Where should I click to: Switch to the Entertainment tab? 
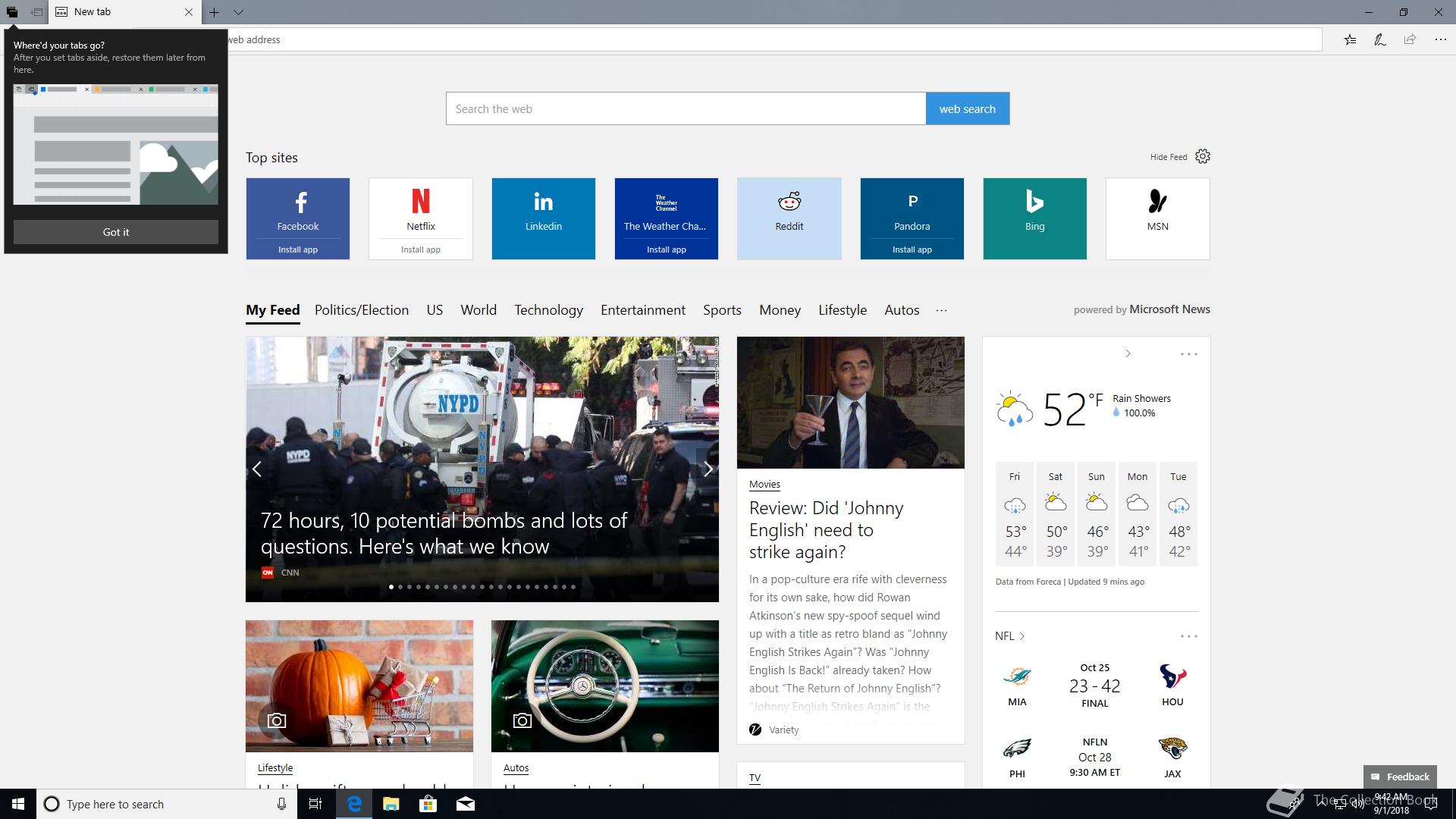point(643,310)
